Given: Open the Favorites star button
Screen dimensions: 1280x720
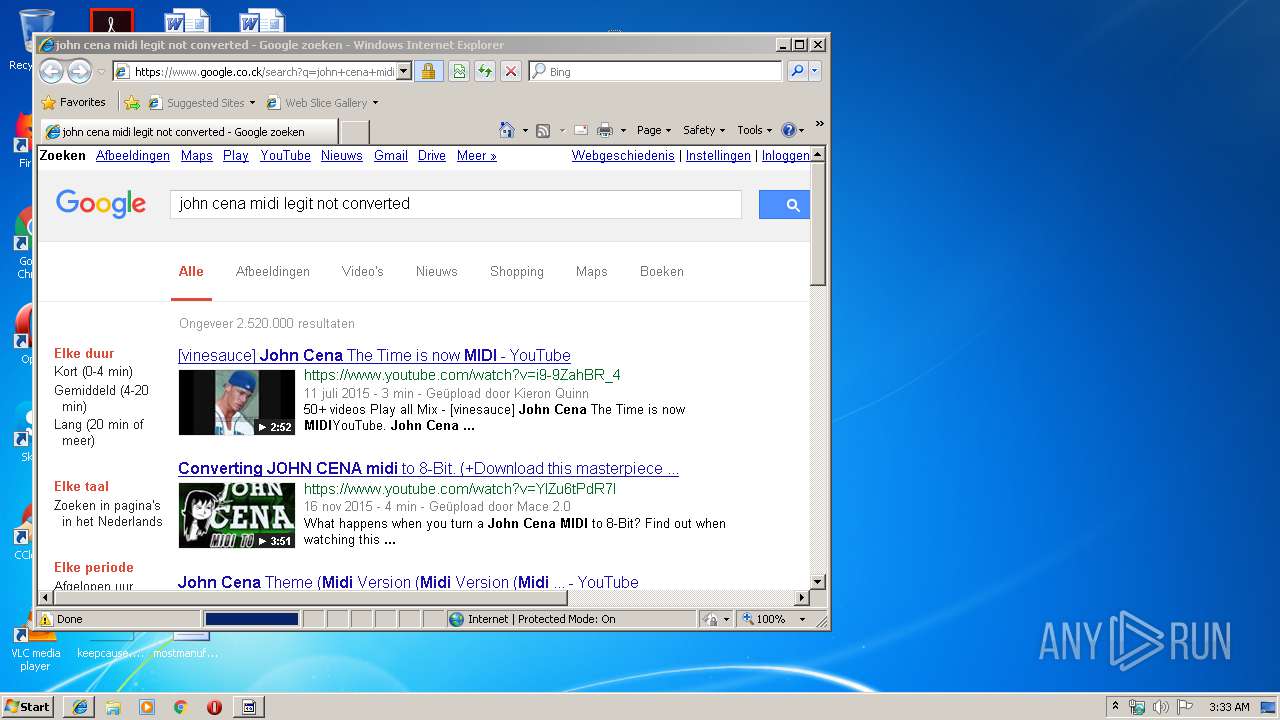Looking at the screenshot, I should [x=73, y=102].
